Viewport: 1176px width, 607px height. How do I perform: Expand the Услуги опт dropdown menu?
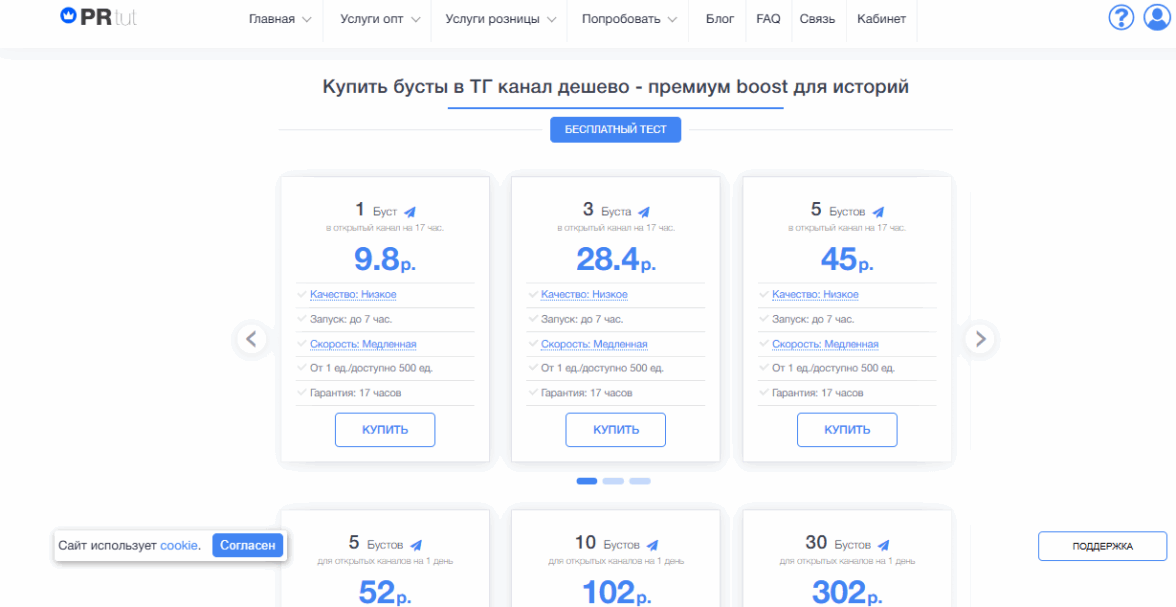click(380, 19)
